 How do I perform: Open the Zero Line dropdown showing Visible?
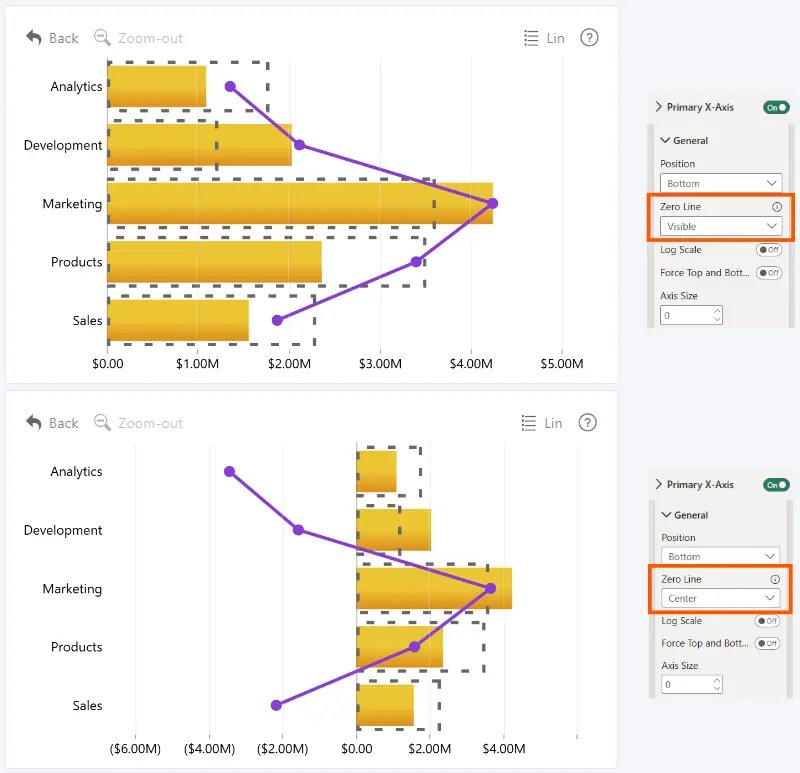[721, 227]
